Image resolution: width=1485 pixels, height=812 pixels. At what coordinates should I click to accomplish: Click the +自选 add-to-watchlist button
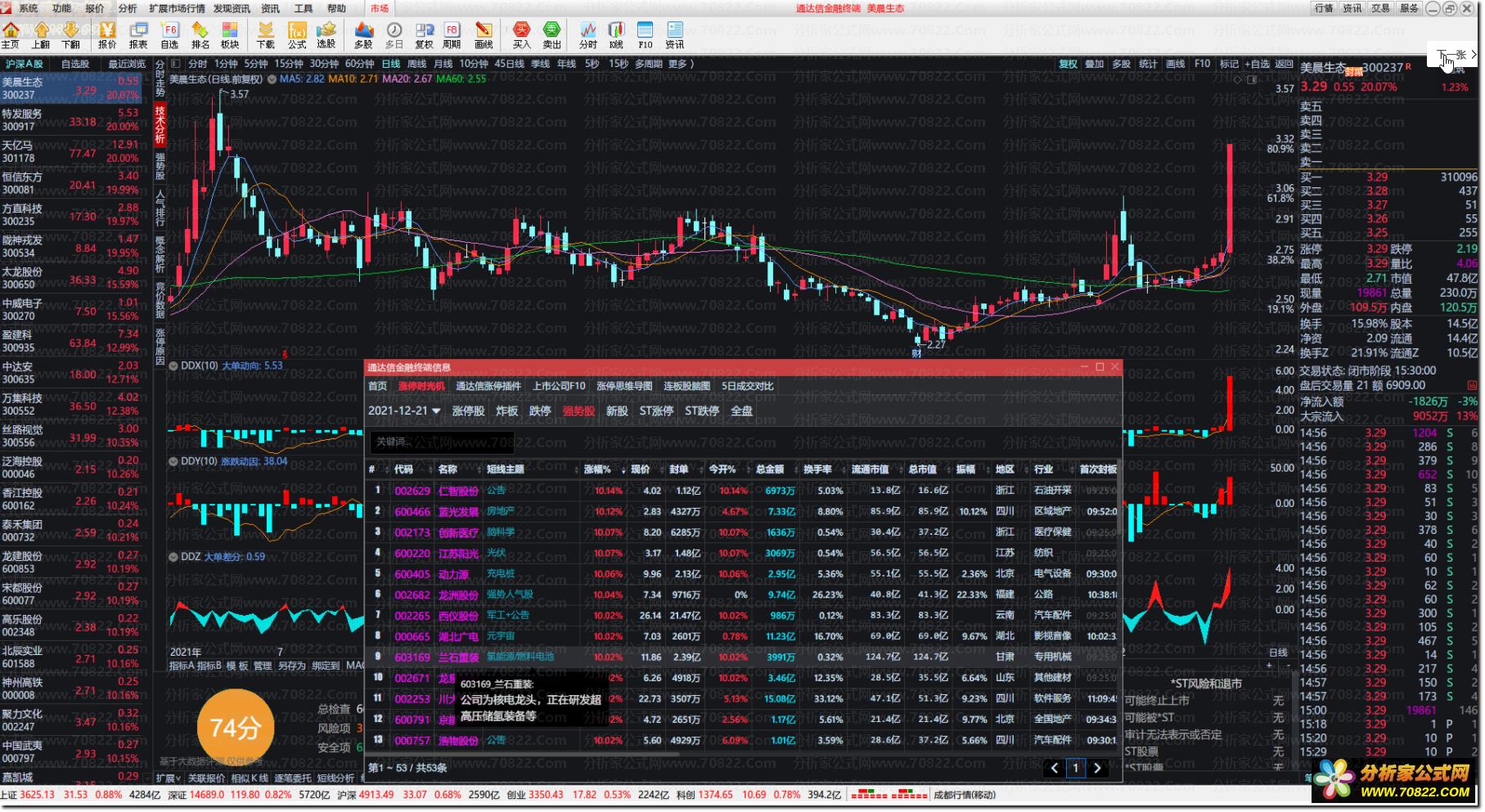point(1258,64)
